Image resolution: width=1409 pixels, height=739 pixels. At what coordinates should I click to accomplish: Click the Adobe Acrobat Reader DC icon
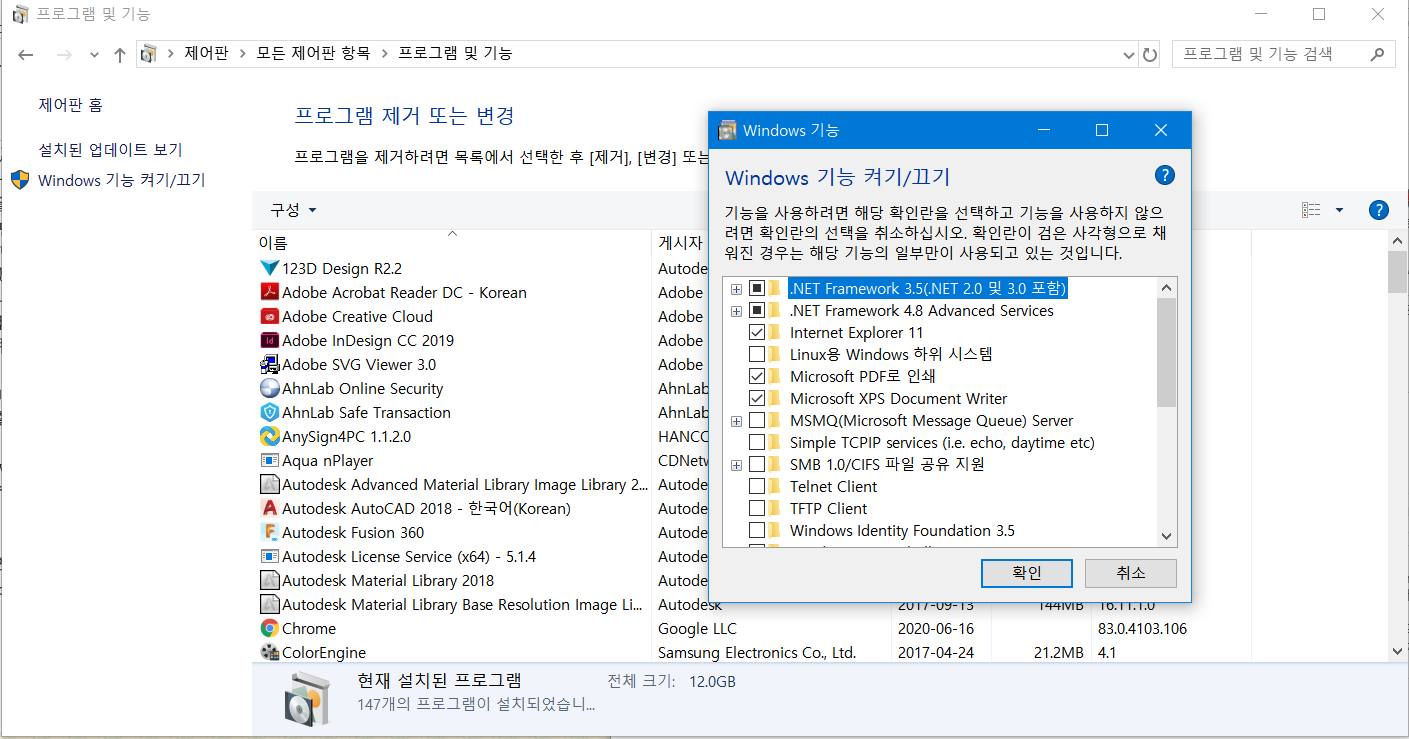click(269, 292)
